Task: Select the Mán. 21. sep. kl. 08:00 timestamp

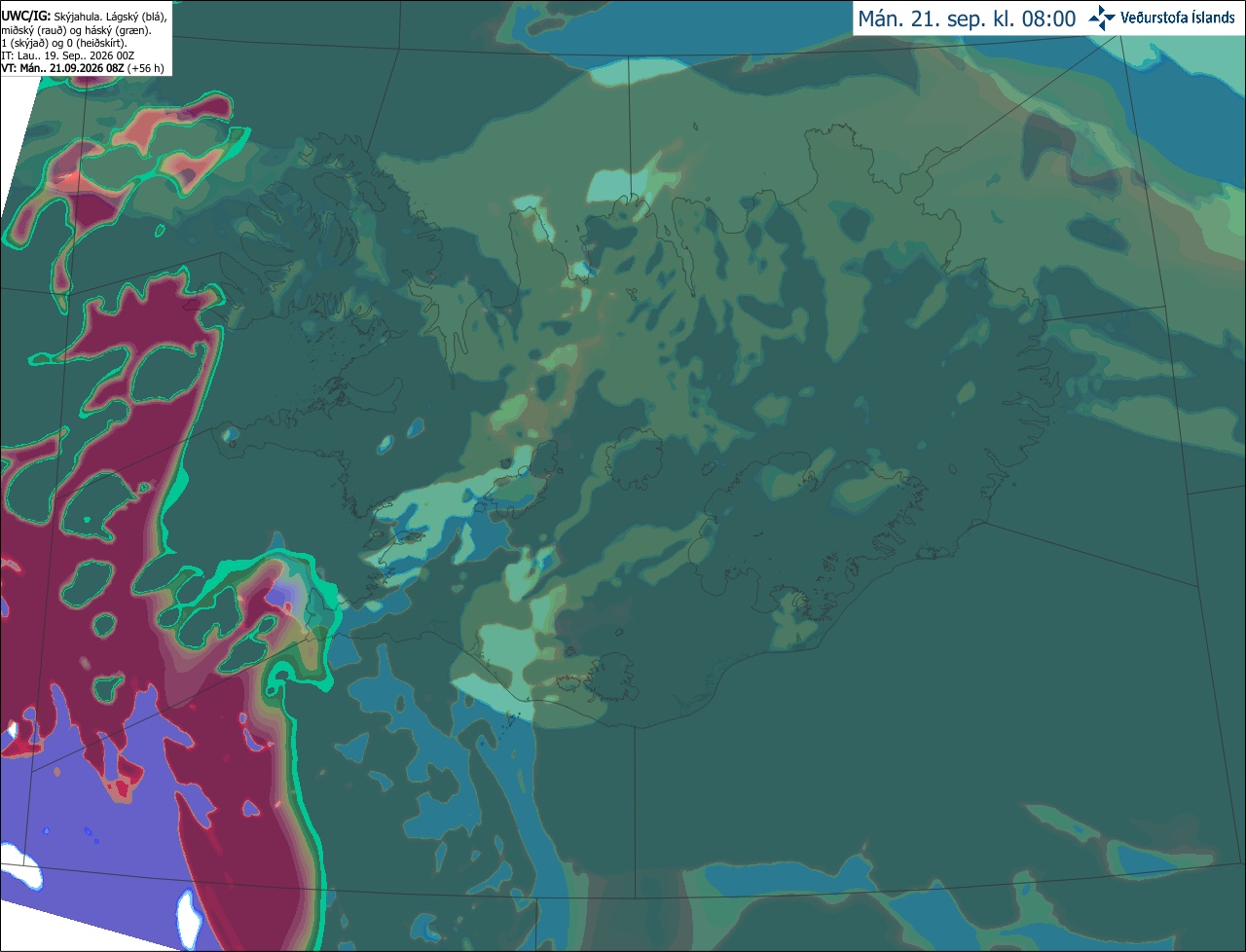Action: (x=967, y=18)
